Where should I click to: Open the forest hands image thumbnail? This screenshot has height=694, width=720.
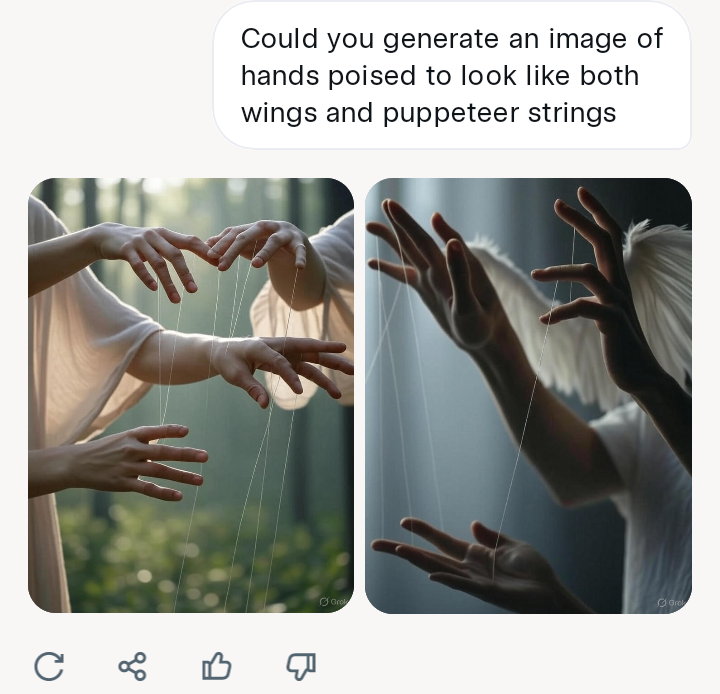tap(191, 395)
